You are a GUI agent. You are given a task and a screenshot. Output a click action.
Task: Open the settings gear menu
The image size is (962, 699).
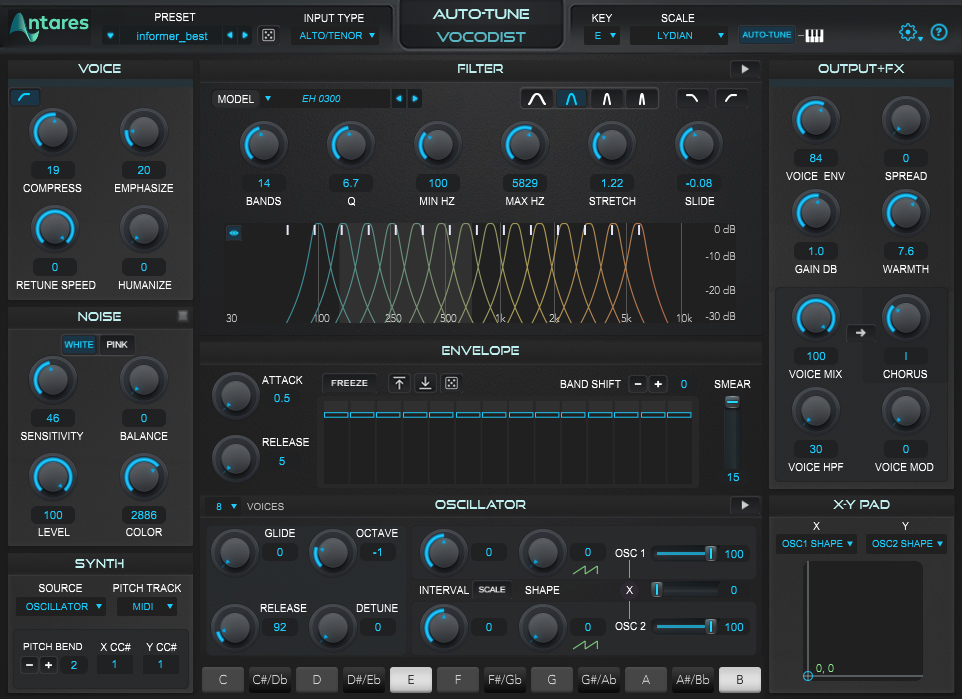pos(909,33)
